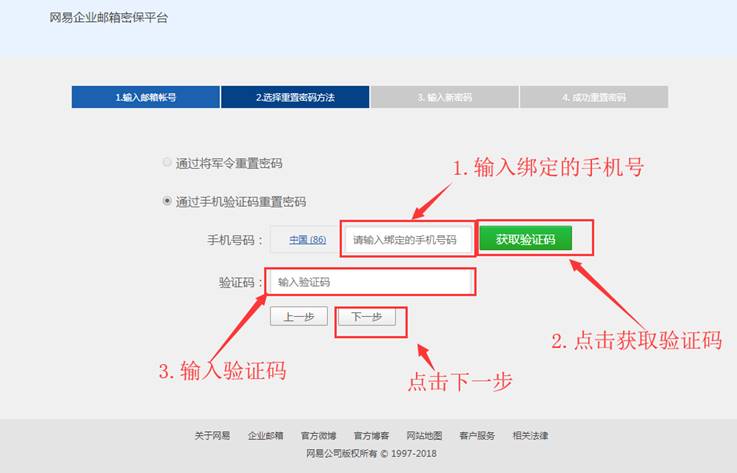Select the 2.选择重置密码方法 step tab

point(295,97)
